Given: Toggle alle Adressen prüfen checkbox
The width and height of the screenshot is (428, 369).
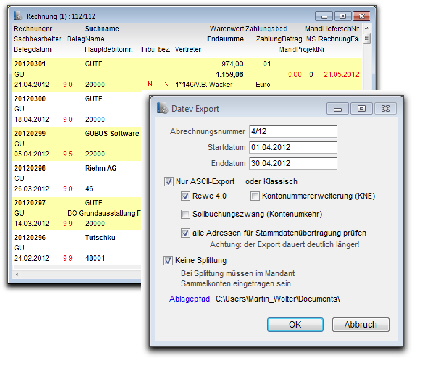Looking at the screenshot, I should [185, 233].
